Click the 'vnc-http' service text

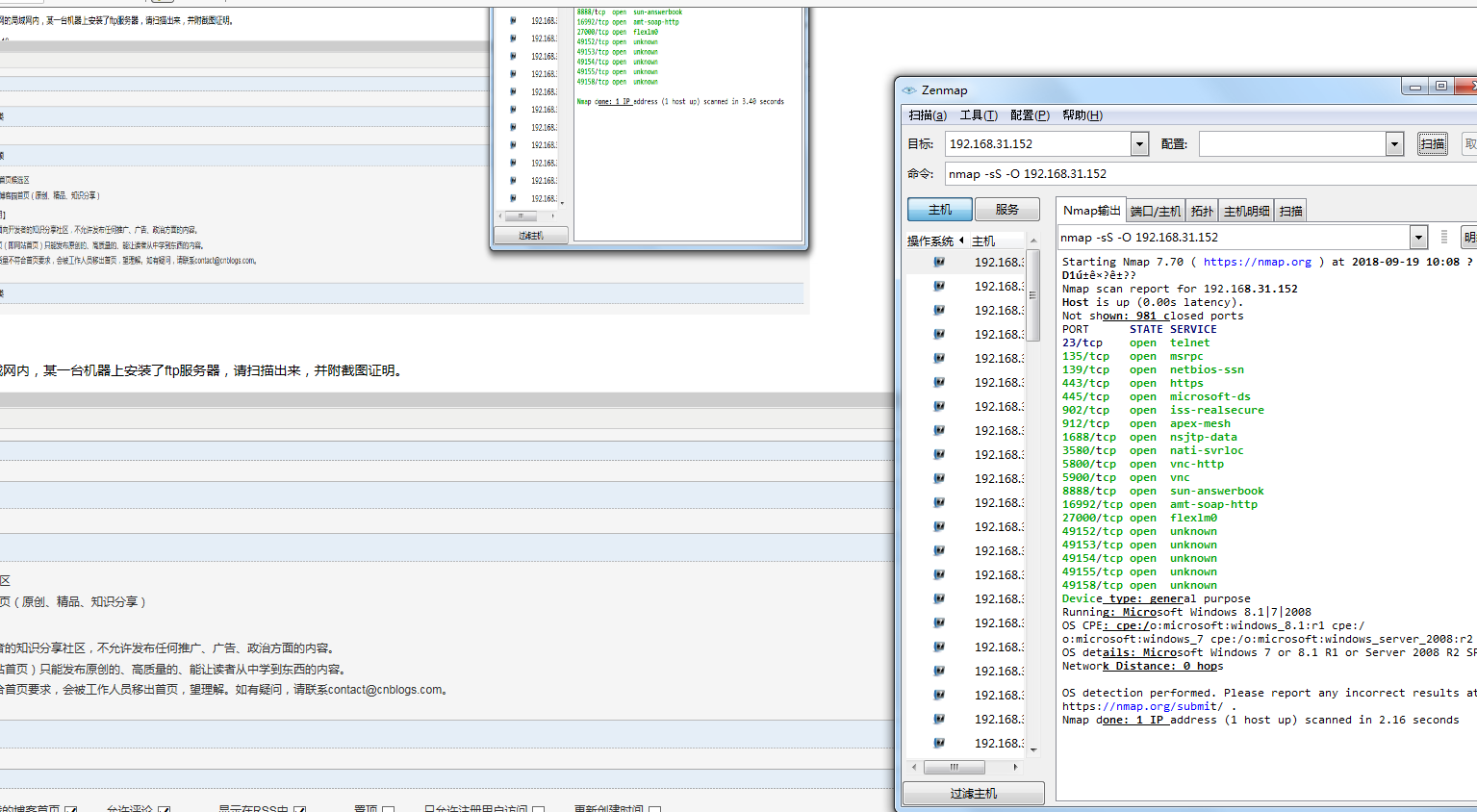click(x=1197, y=464)
